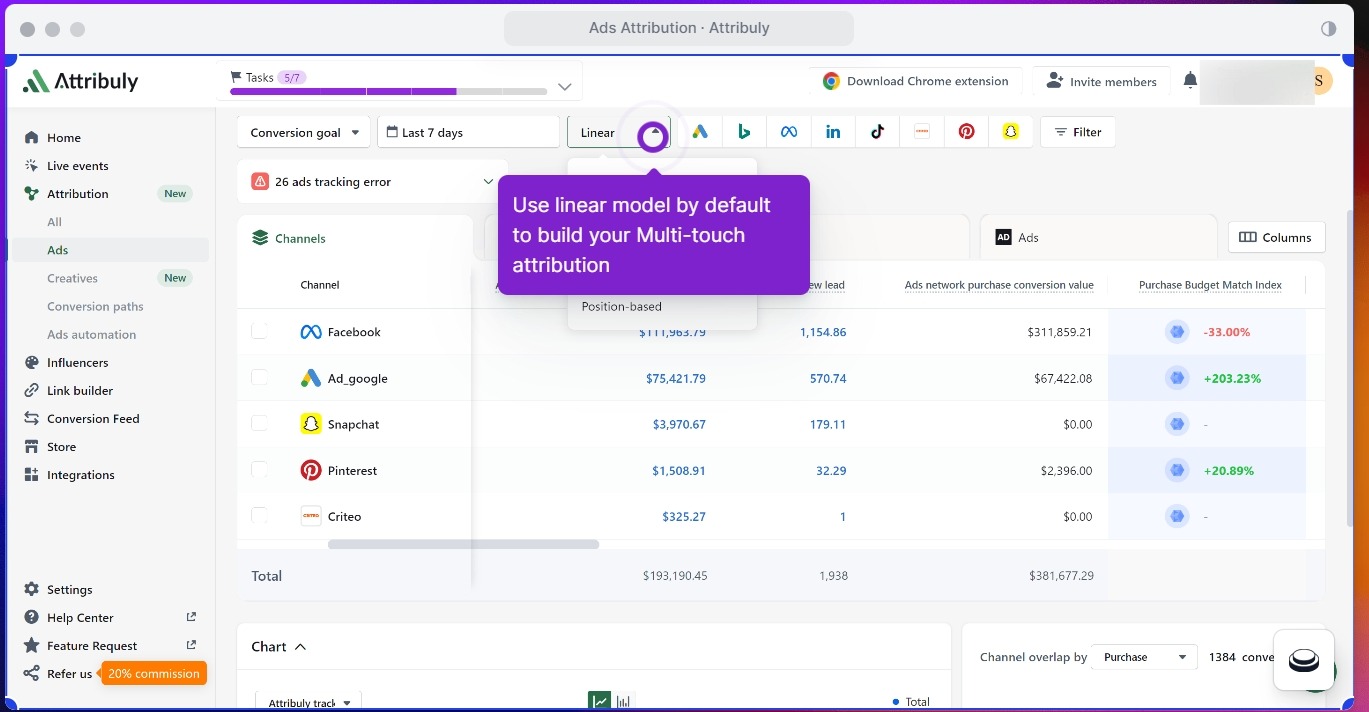This screenshot has height=712, width=1369.
Task: Select the Ad_google row checkbox
Action: coord(260,378)
